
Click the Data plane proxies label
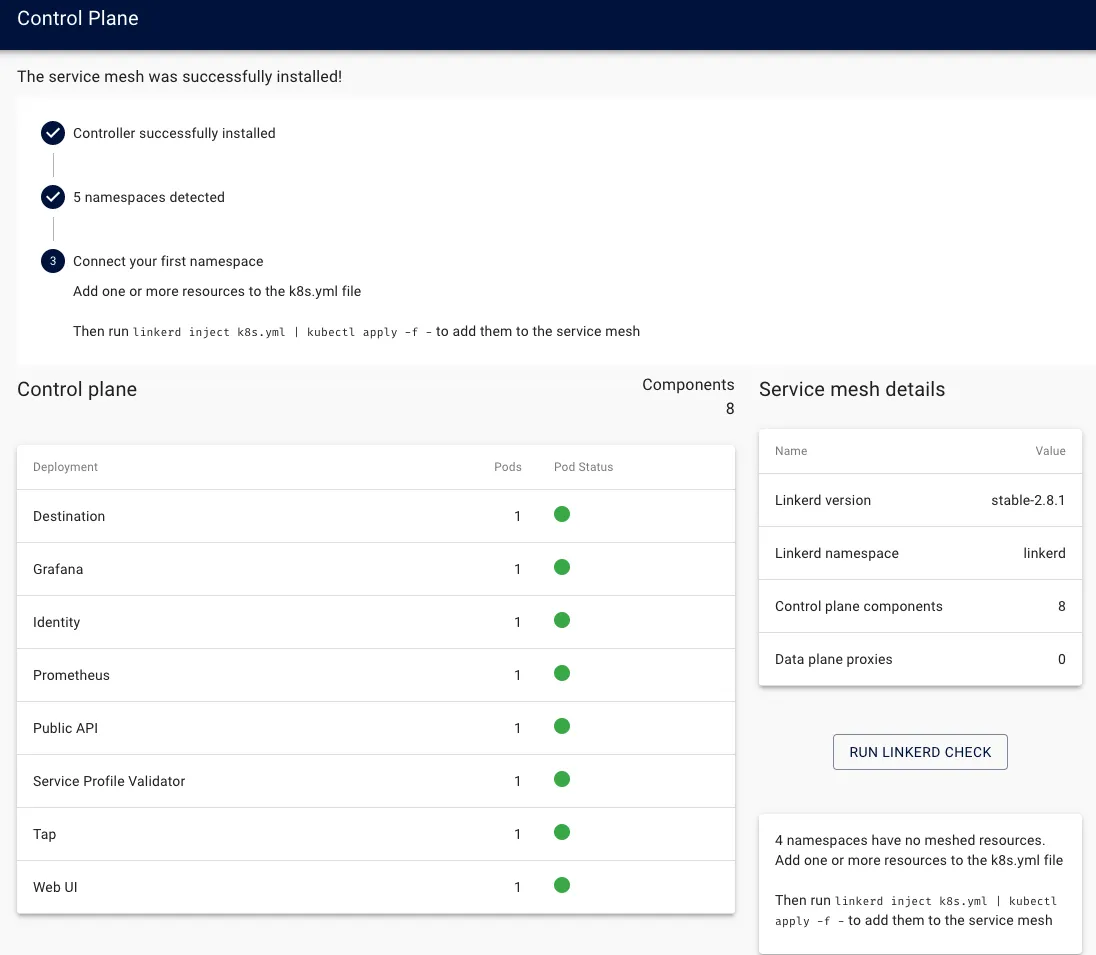click(833, 659)
